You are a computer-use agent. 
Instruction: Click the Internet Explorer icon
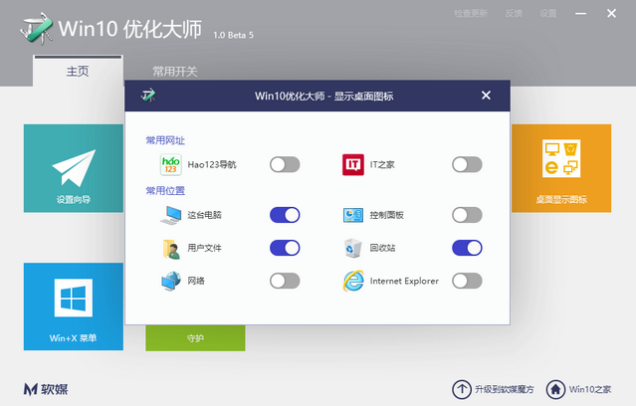(353, 281)
